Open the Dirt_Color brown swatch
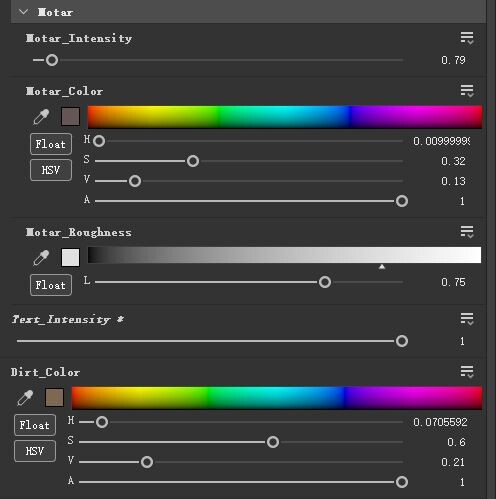 coord(54,397)
